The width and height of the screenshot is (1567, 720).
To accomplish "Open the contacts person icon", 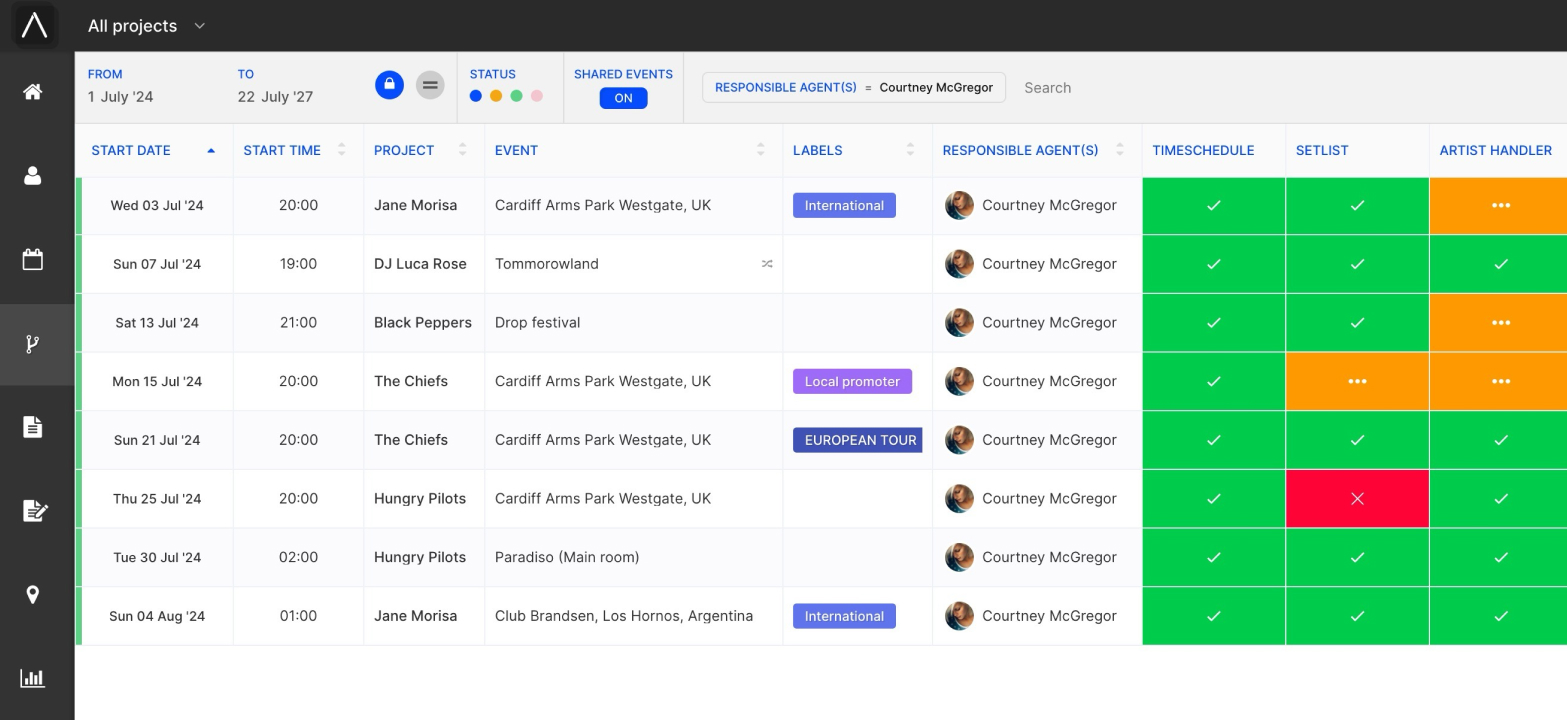I will pos(33,176).
